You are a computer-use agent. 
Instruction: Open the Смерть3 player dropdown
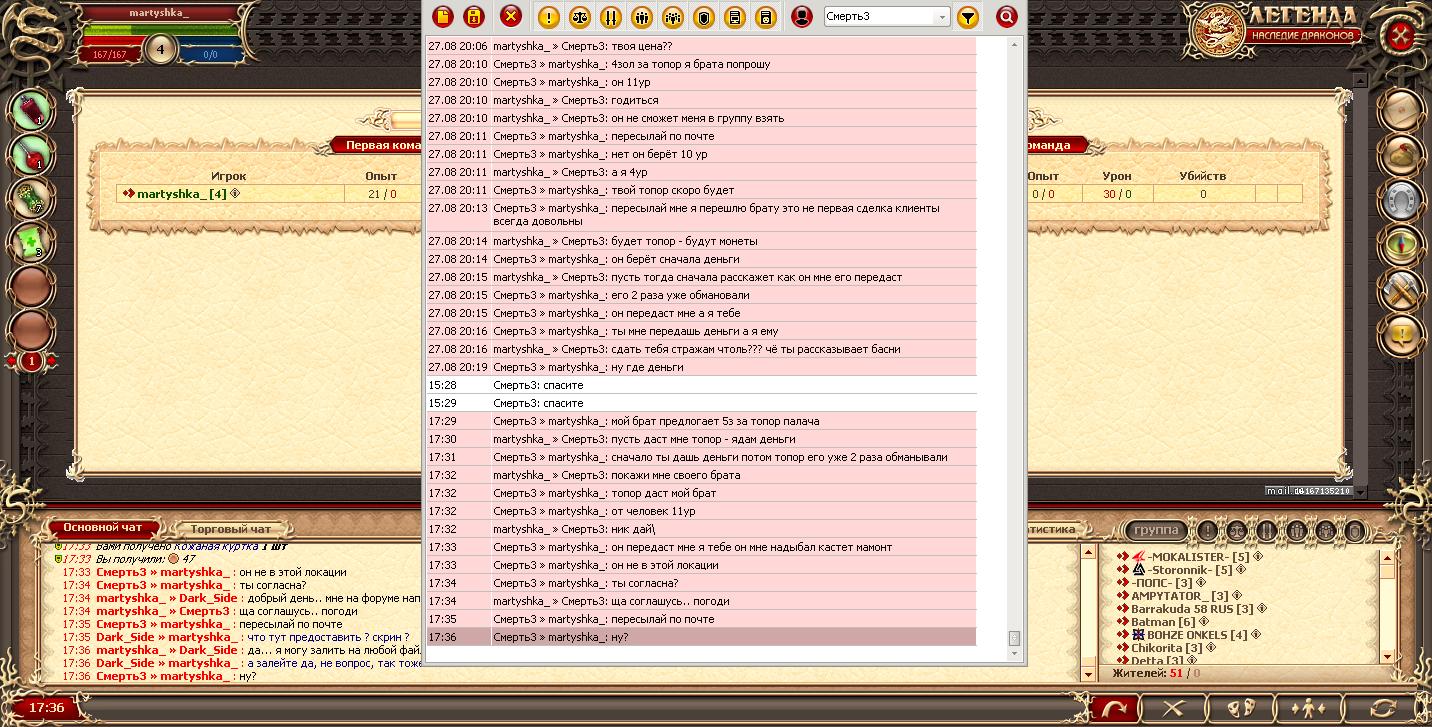coord(887,16)
